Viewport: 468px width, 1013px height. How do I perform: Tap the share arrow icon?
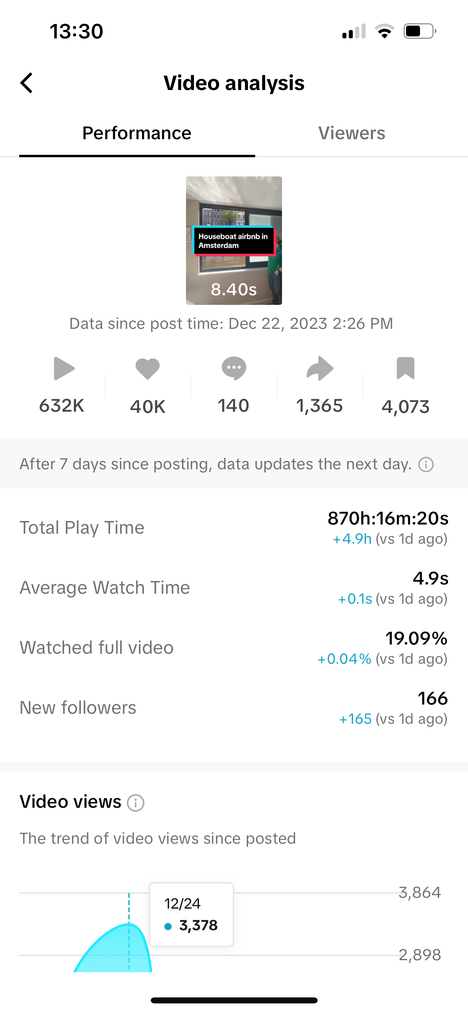(x=319, y=369)
